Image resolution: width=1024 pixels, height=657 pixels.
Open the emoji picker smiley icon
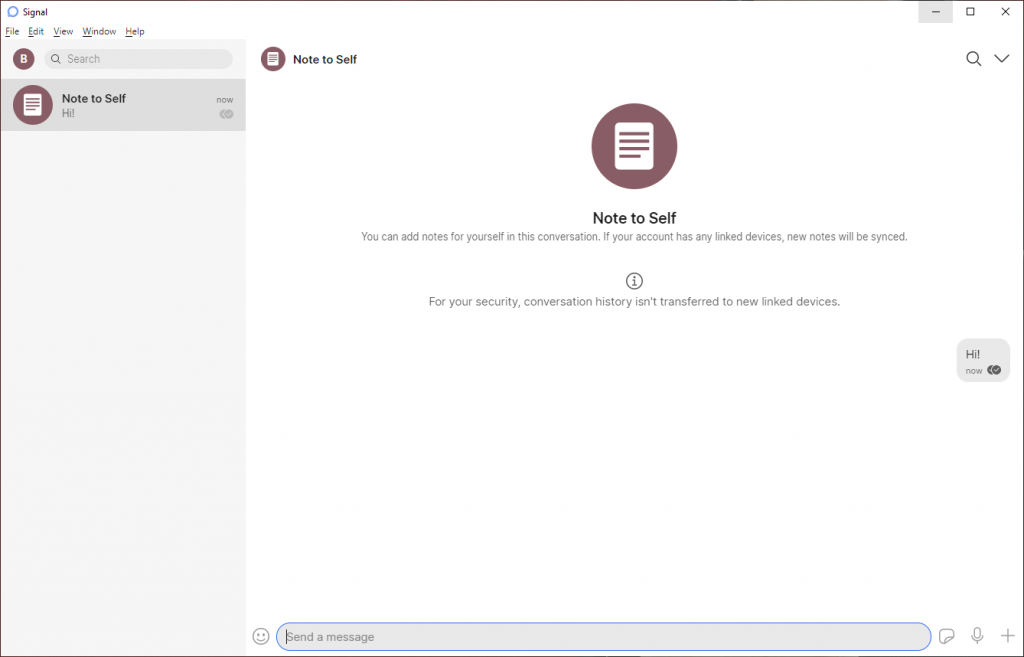261,636
